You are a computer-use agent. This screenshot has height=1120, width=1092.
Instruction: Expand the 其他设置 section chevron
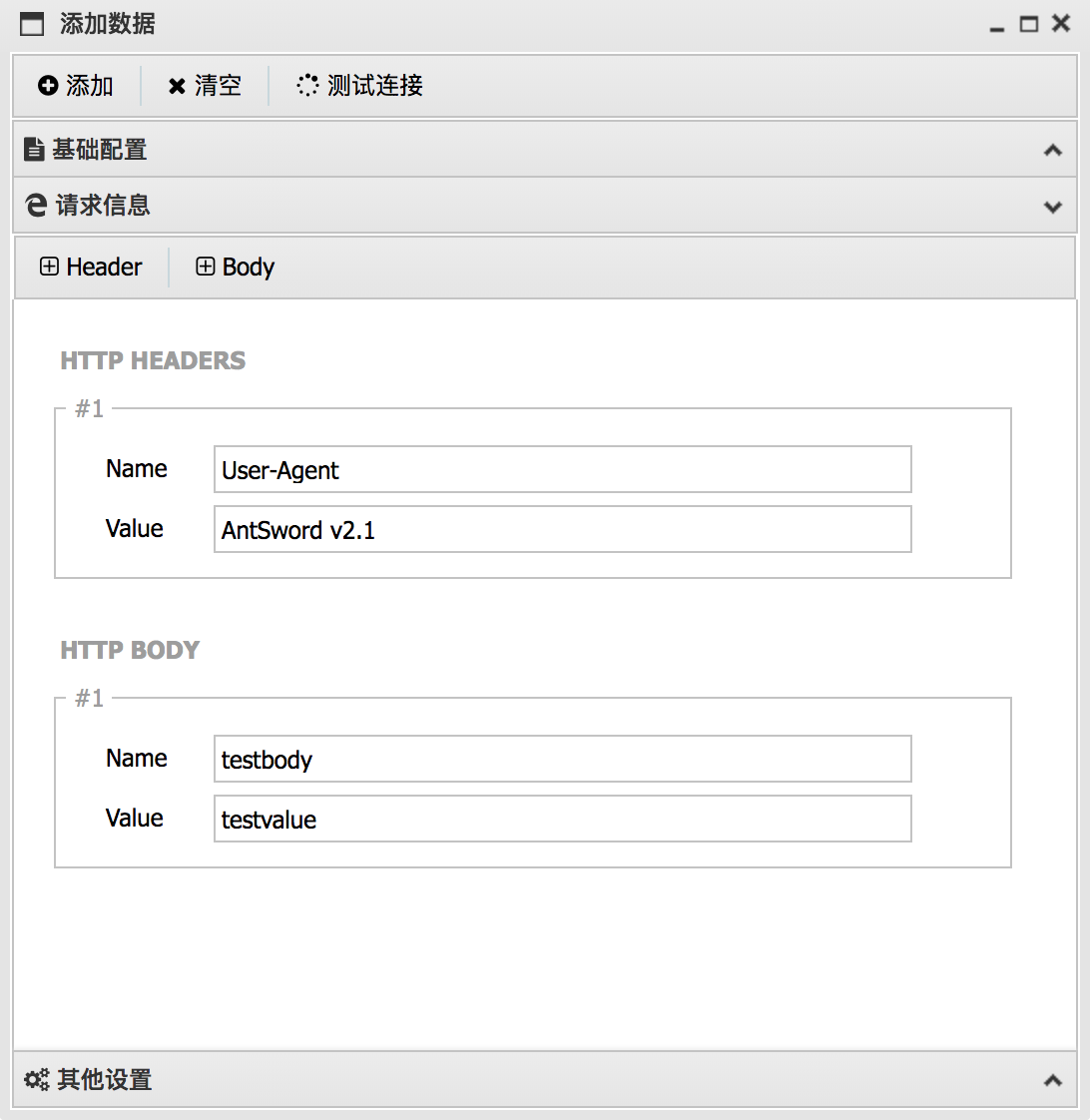tap(1053, 1080)
